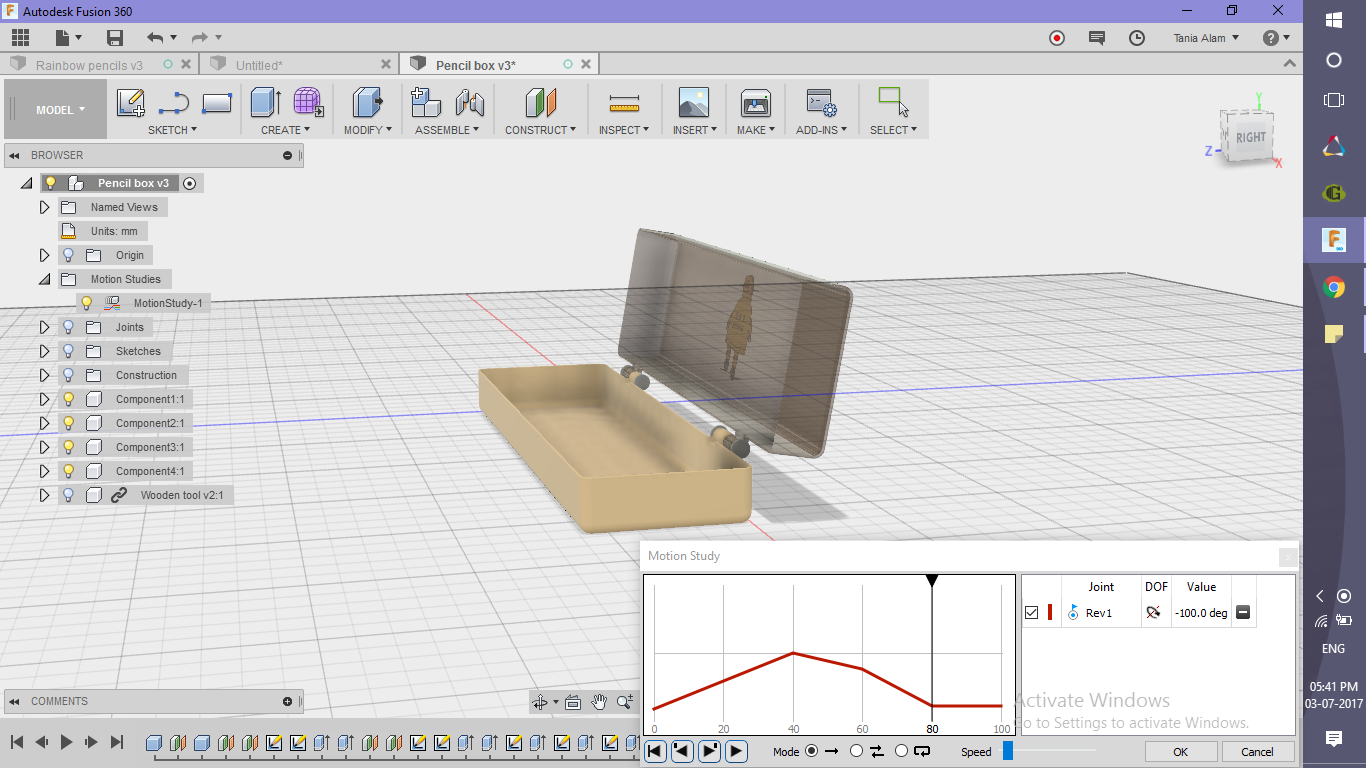Expand the Component4:1 node
Viewport: 1366px width, 768px height.
pyautogui.click(x=44, y=471)
